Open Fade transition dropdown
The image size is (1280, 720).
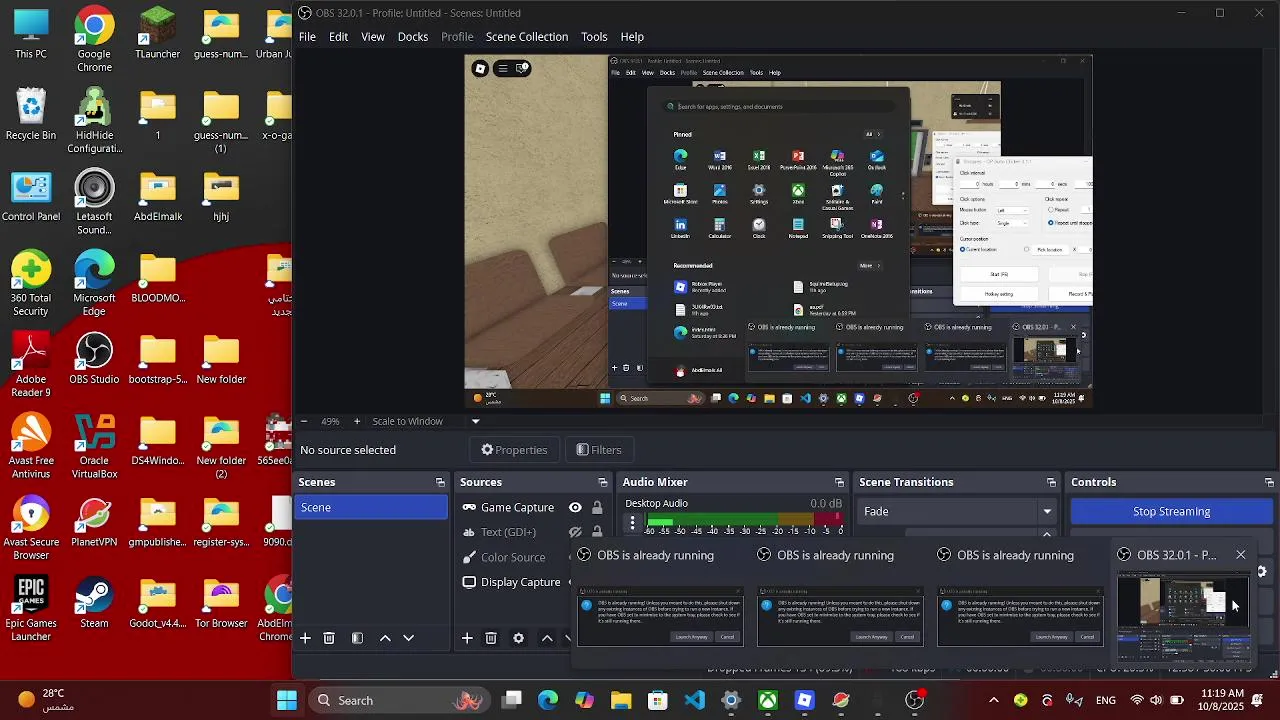(x=958, y=511)
